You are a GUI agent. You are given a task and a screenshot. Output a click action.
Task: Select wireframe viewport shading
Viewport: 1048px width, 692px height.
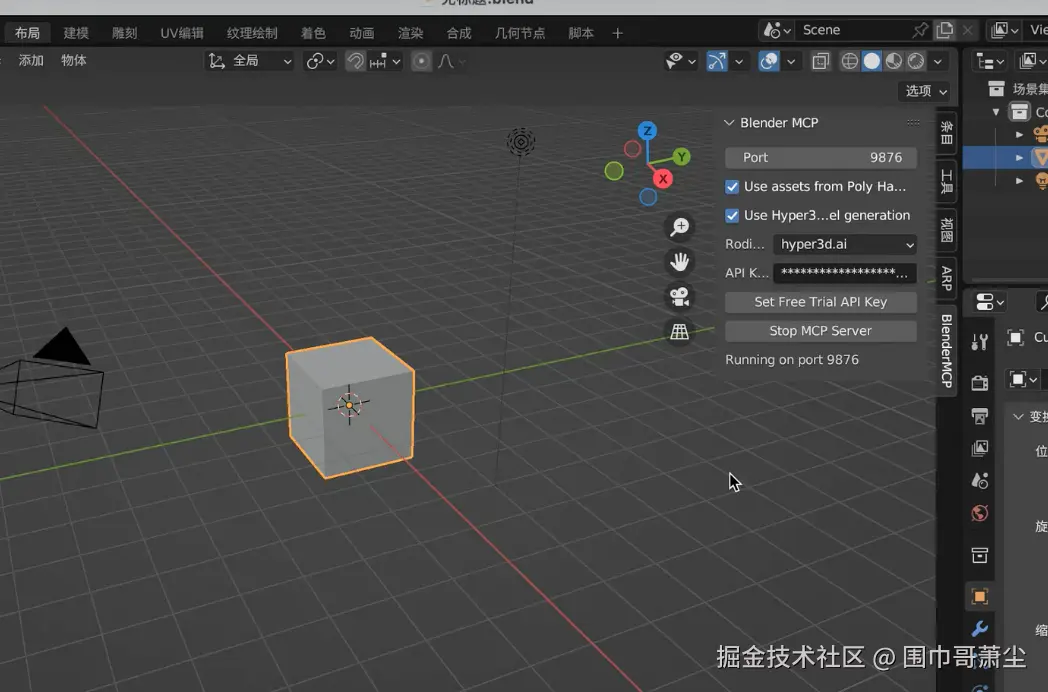pyautogui.click(x=849, y=62)
